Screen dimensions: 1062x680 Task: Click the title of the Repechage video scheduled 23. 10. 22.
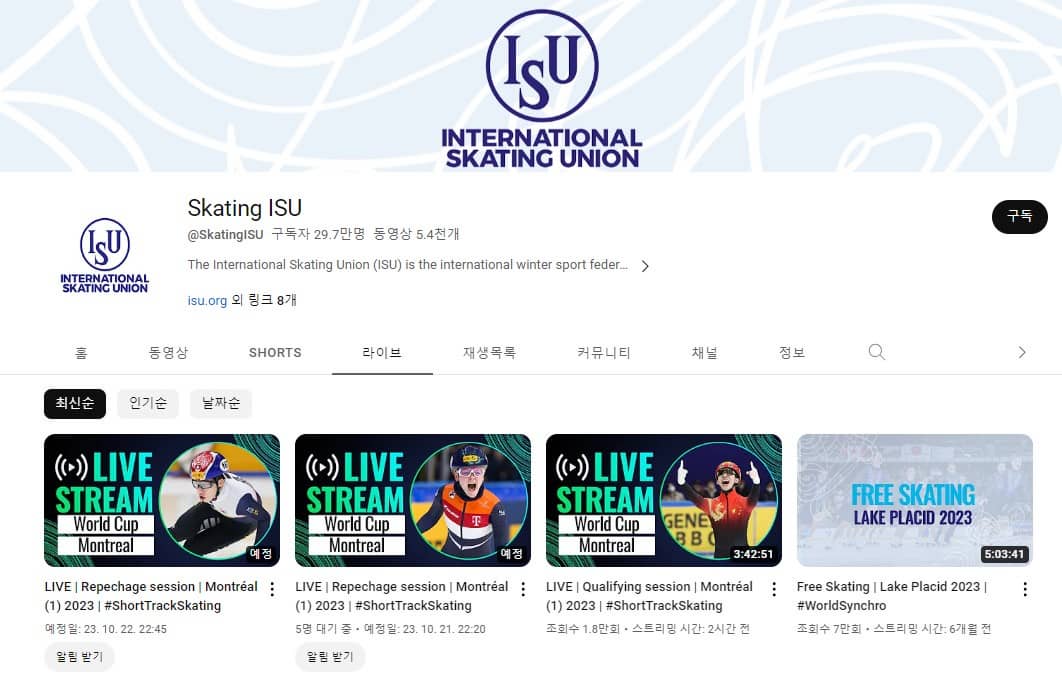click(151, 596)
